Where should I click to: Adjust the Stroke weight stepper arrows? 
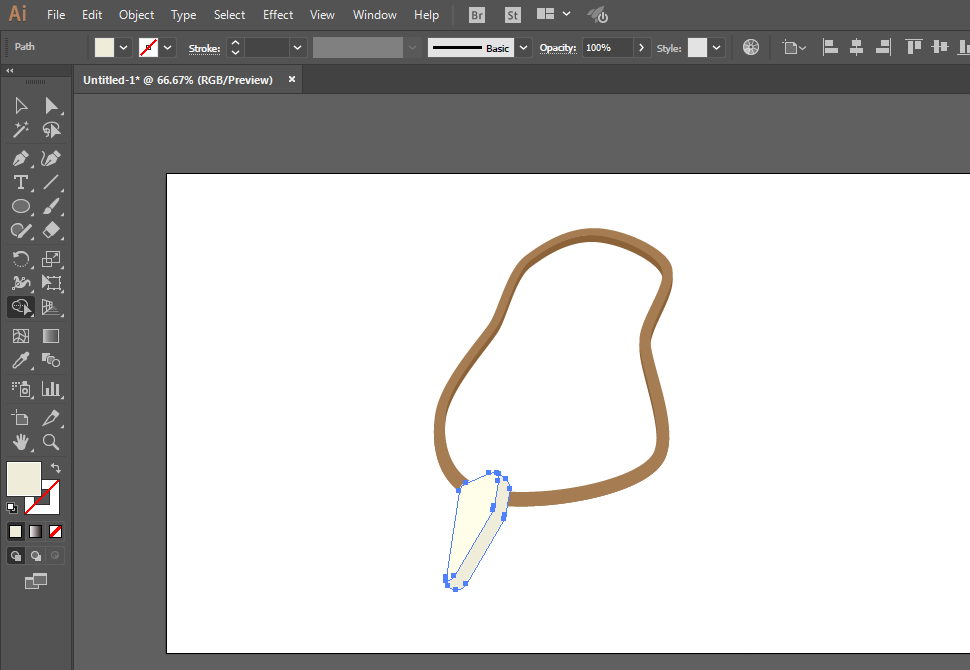point(235,48)
